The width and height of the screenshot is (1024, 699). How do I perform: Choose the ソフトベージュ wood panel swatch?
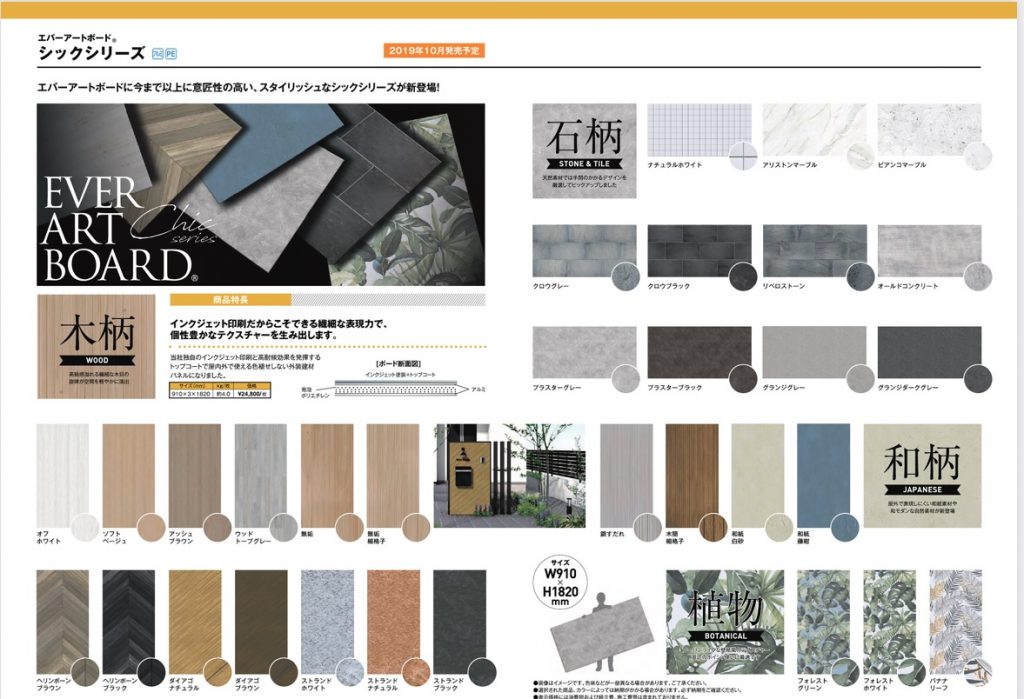129,476
